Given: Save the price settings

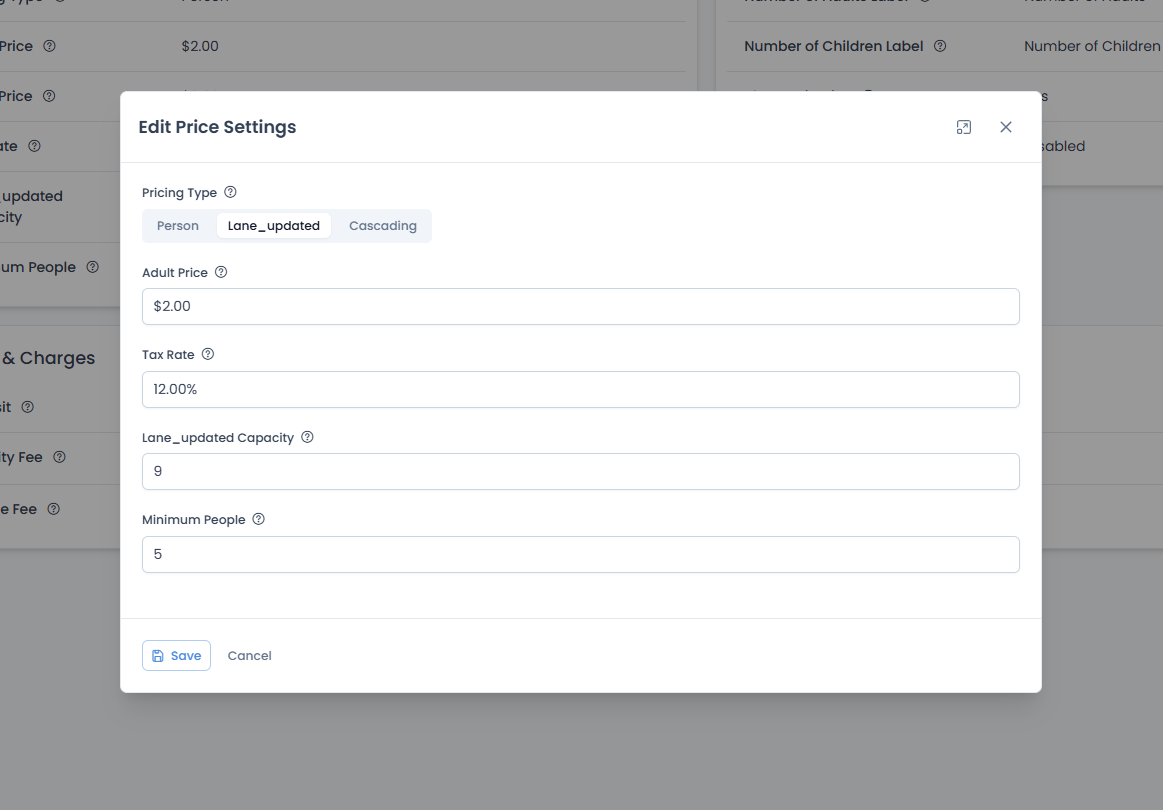Looking at the screenshot, I should (x=177, y=656).
